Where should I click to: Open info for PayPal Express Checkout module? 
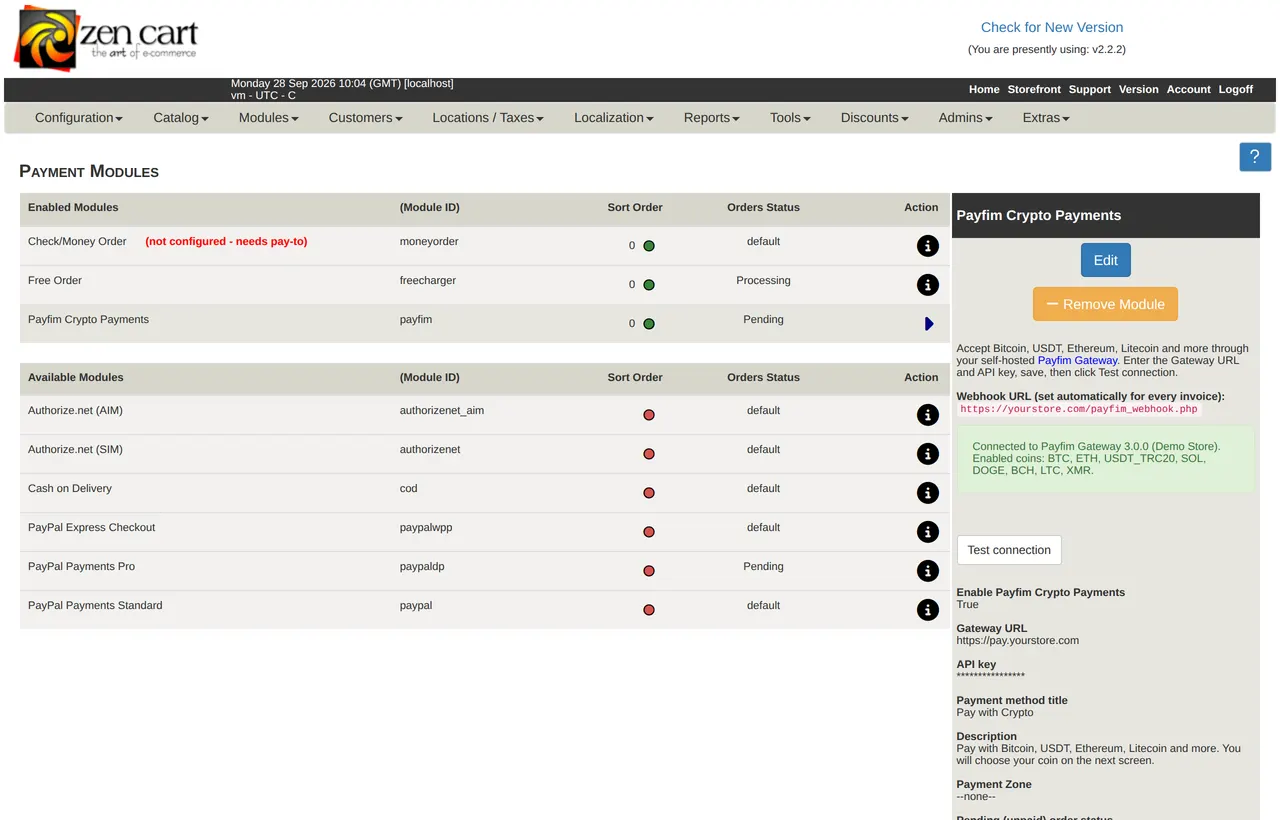coord(927,532)
